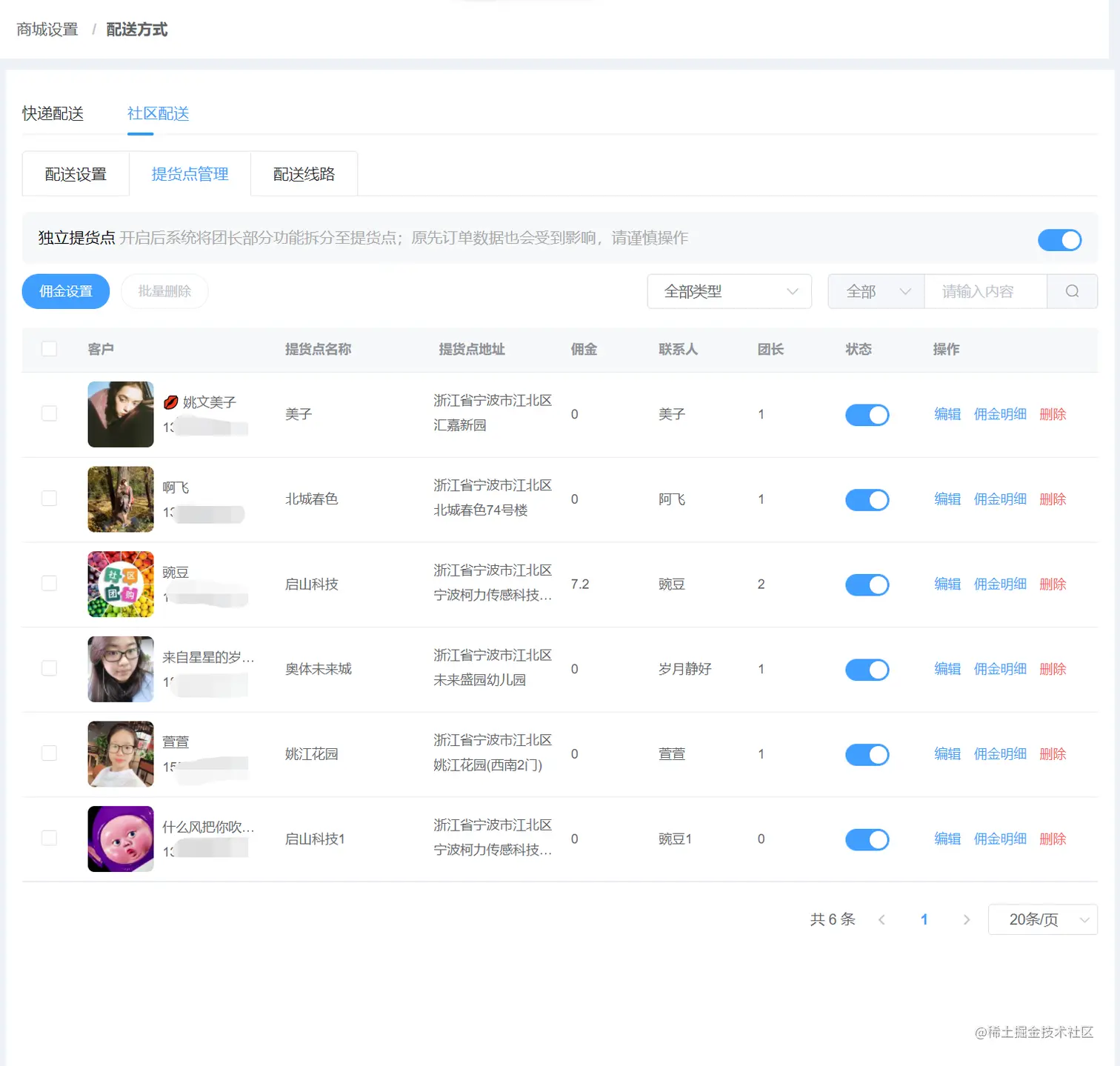Check the 姚江花园 row checkbox

(x=49, y=753)
